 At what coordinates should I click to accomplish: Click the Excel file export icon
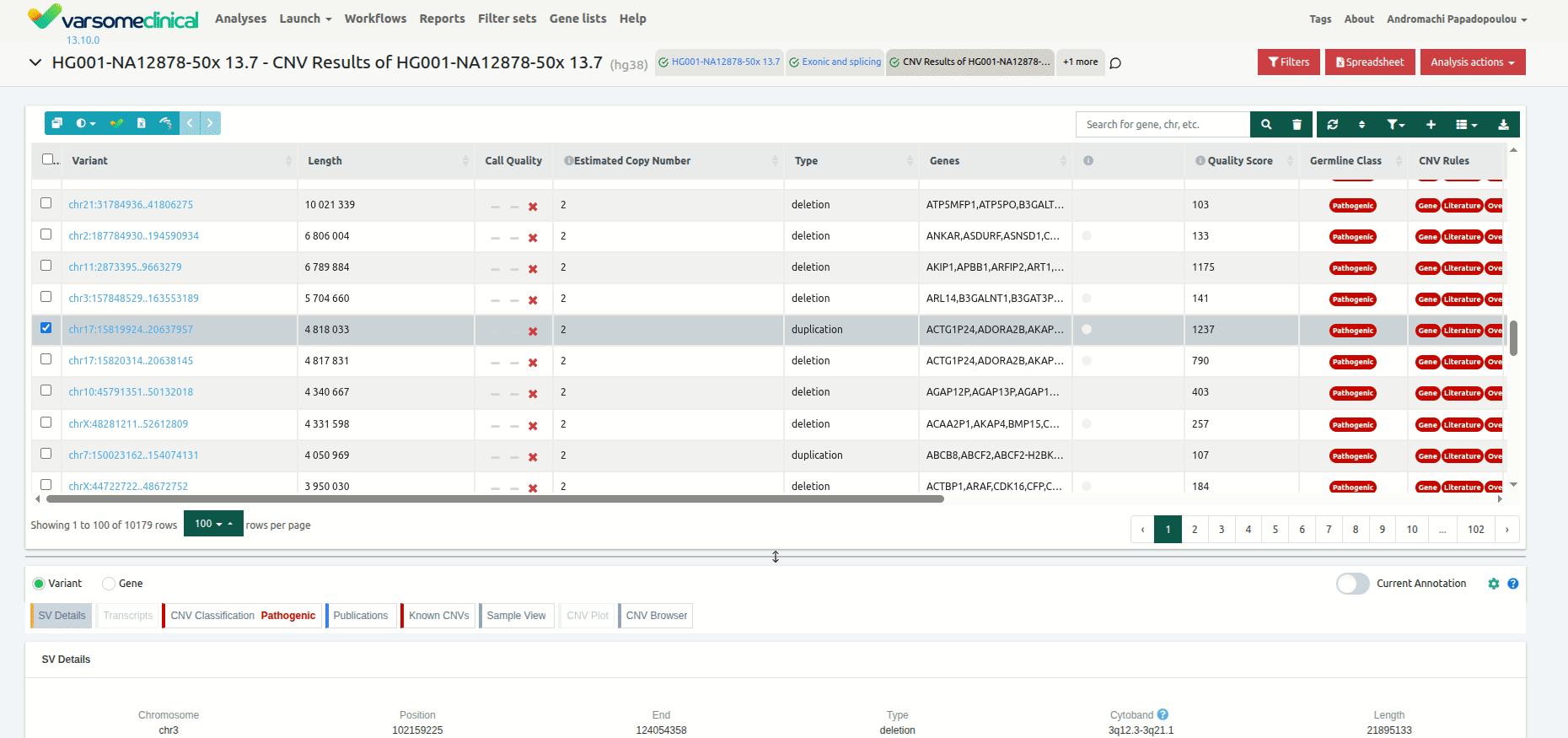coord(141,123)
